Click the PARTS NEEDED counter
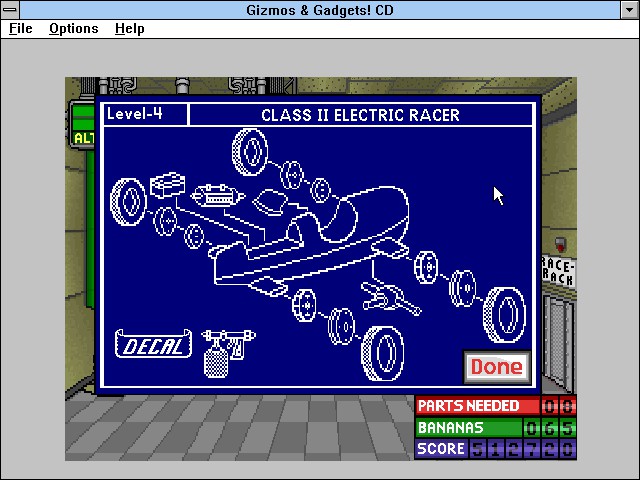The image size is (640, 480). (496, 406)
